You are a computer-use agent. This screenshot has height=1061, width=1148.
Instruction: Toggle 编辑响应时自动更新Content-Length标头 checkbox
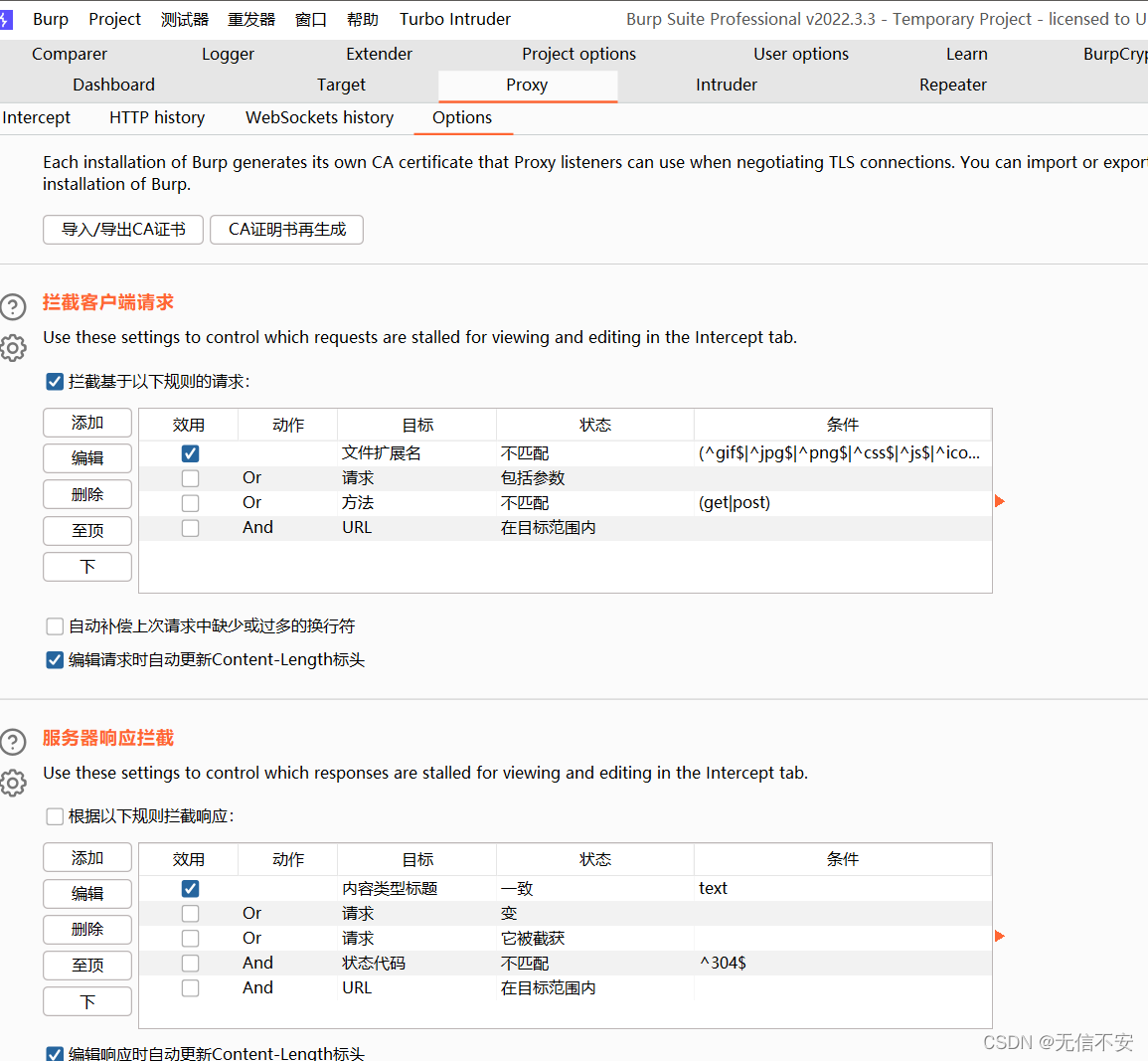click(x=55, y=1054)
